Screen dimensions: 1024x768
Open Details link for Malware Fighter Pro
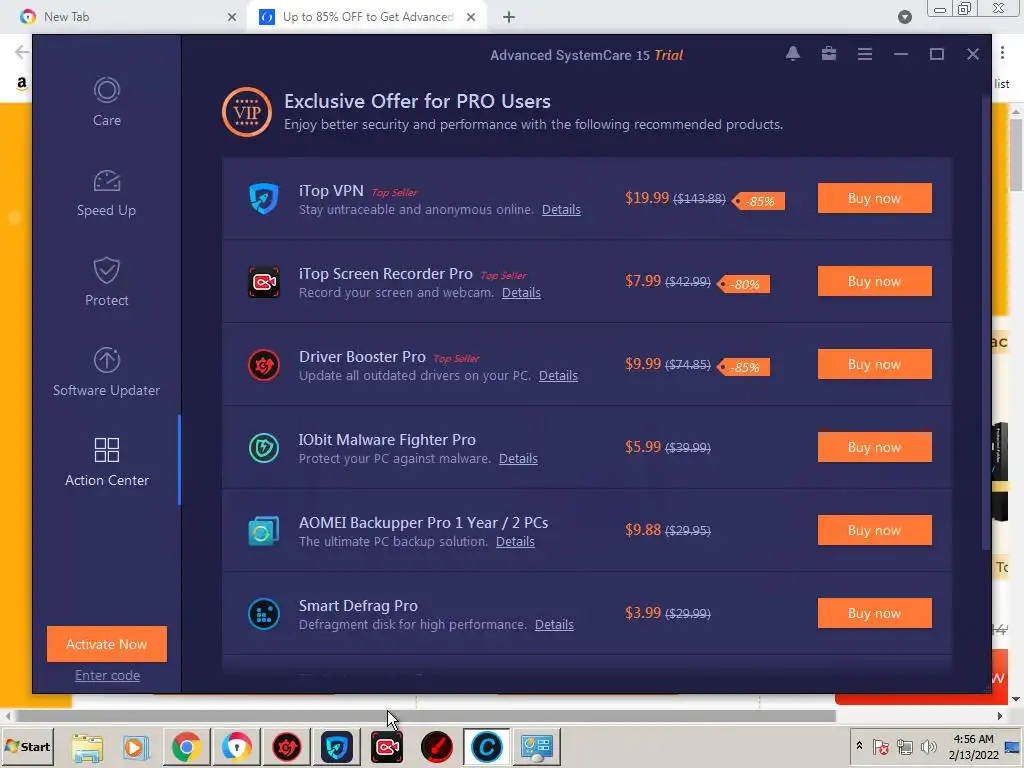519,458
